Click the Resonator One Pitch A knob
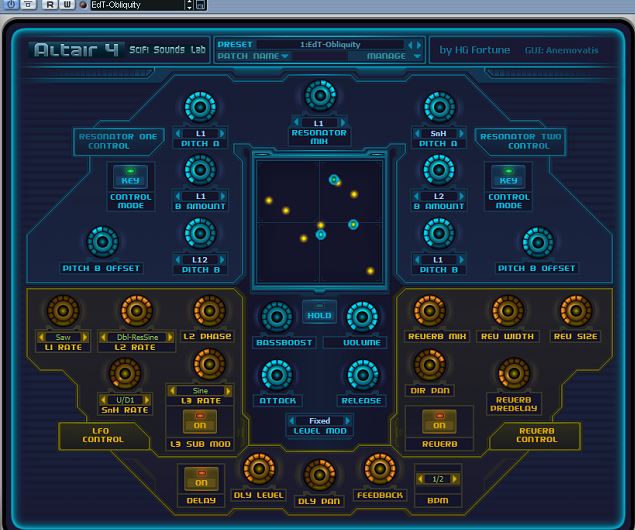Viewport: 635px width, 530px height. coord(200,107)
